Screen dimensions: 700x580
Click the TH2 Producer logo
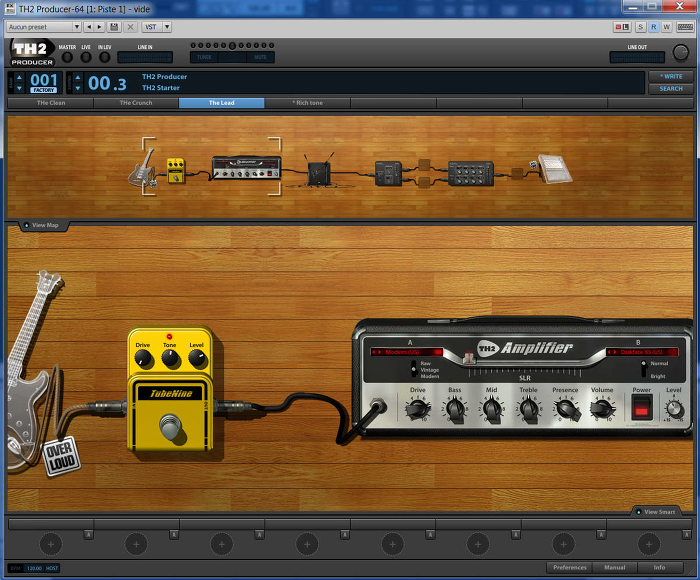click(32, 53)
